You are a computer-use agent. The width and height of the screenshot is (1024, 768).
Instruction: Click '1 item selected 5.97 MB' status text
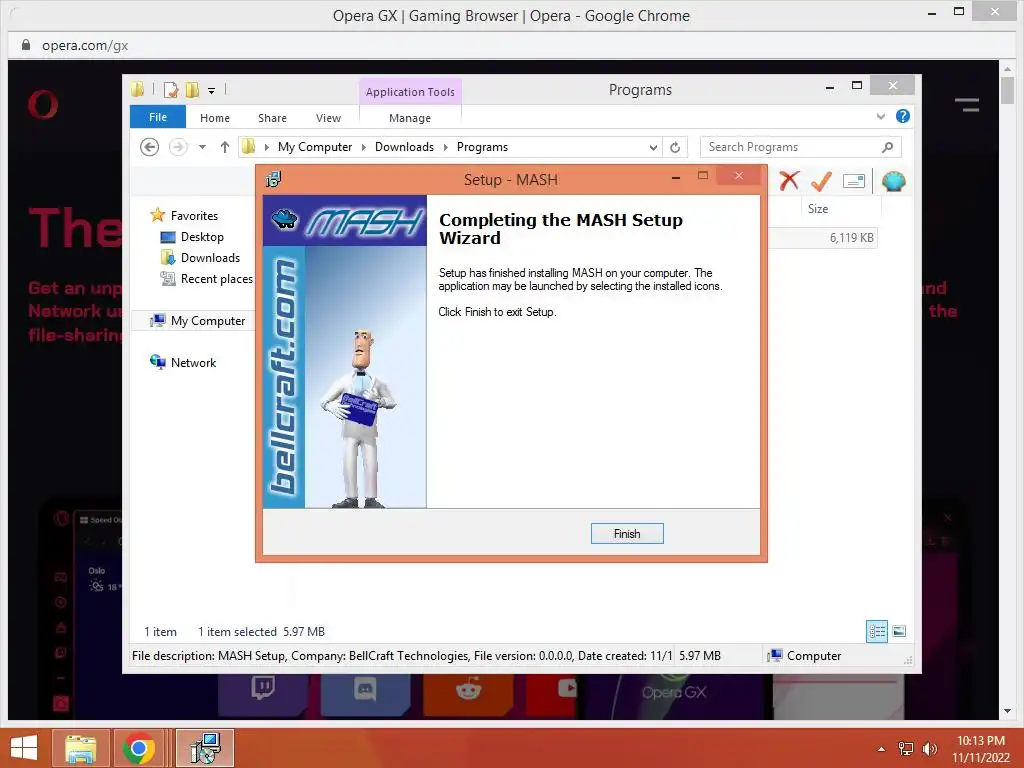tap(261, 632)
